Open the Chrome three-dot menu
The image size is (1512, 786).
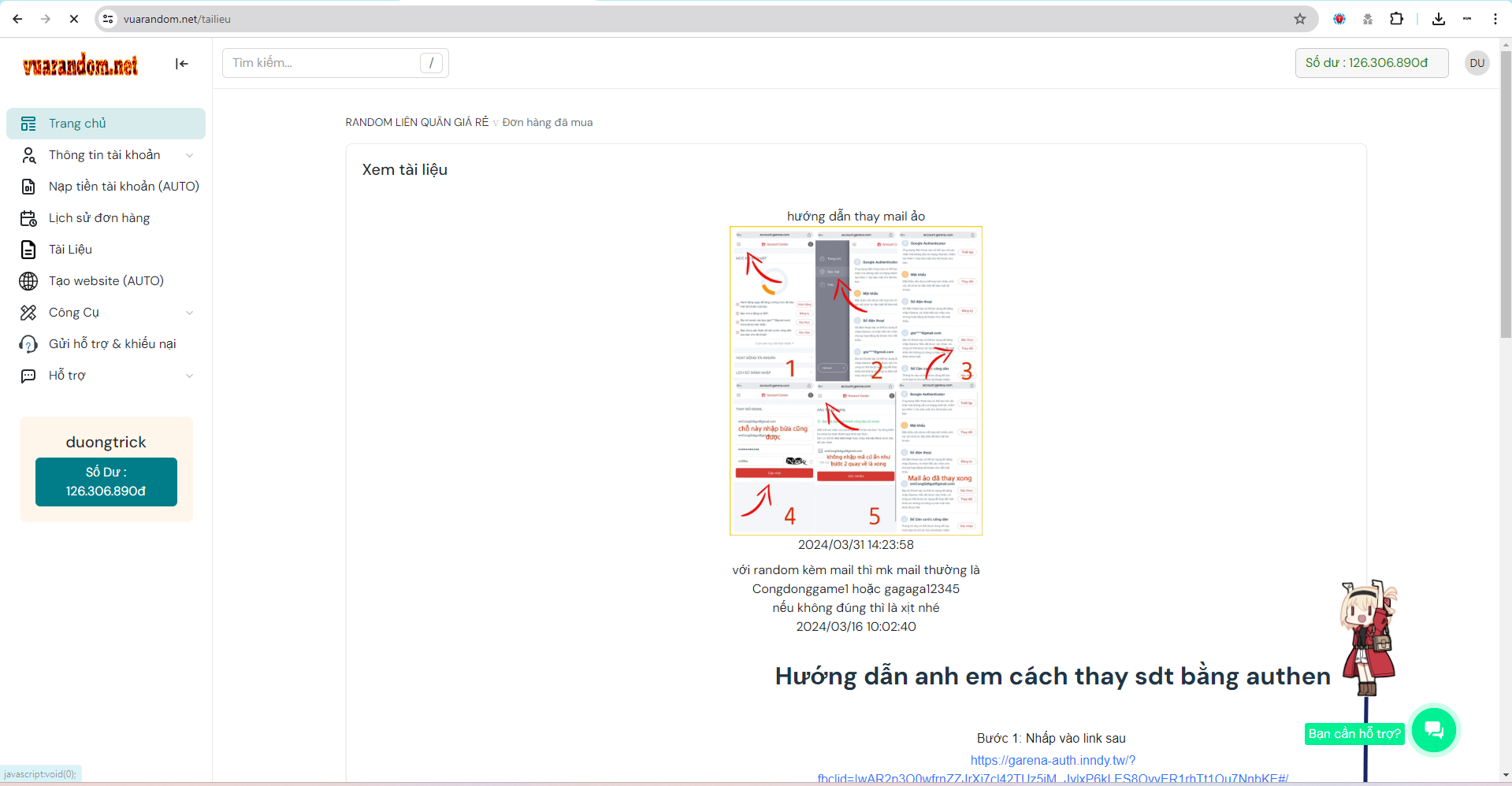1495,19
